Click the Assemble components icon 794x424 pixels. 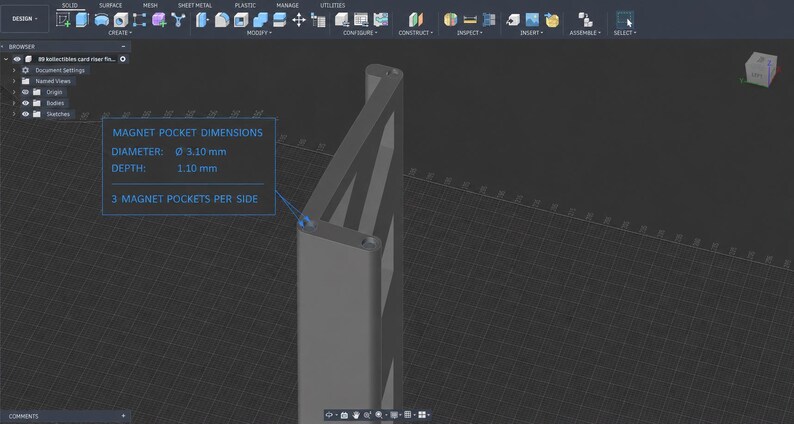click(x=585, y=20)
